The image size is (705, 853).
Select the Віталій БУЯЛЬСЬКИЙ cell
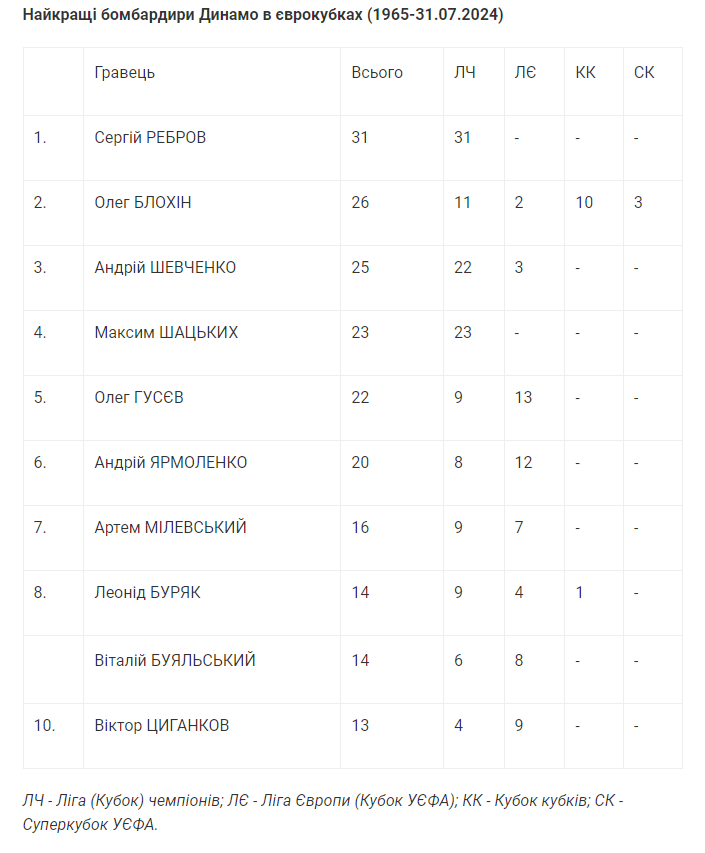coord(175,660)
